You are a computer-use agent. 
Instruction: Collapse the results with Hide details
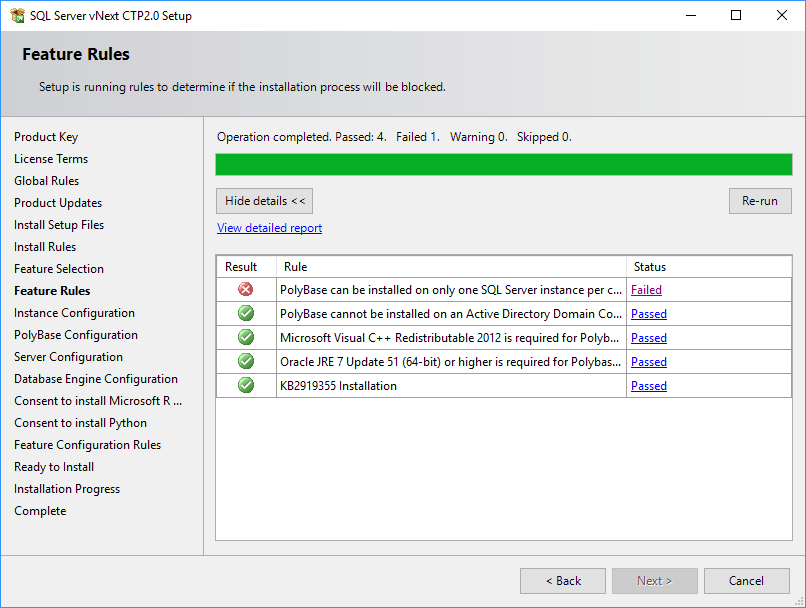[264, 201]
